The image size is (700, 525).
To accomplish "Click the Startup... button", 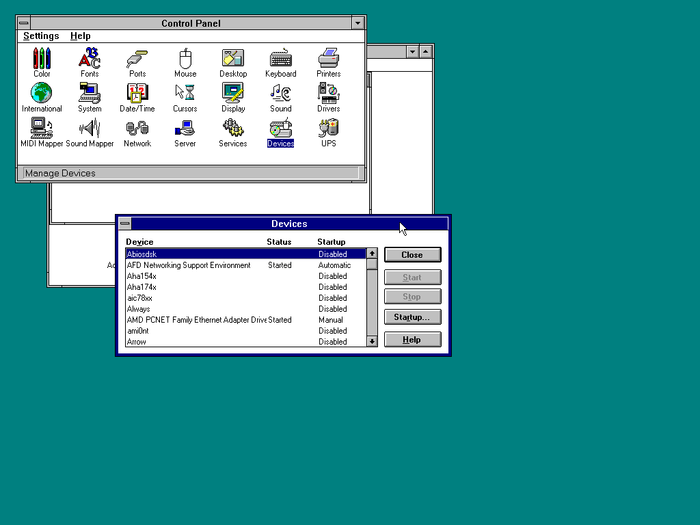I will pos(412,317).
